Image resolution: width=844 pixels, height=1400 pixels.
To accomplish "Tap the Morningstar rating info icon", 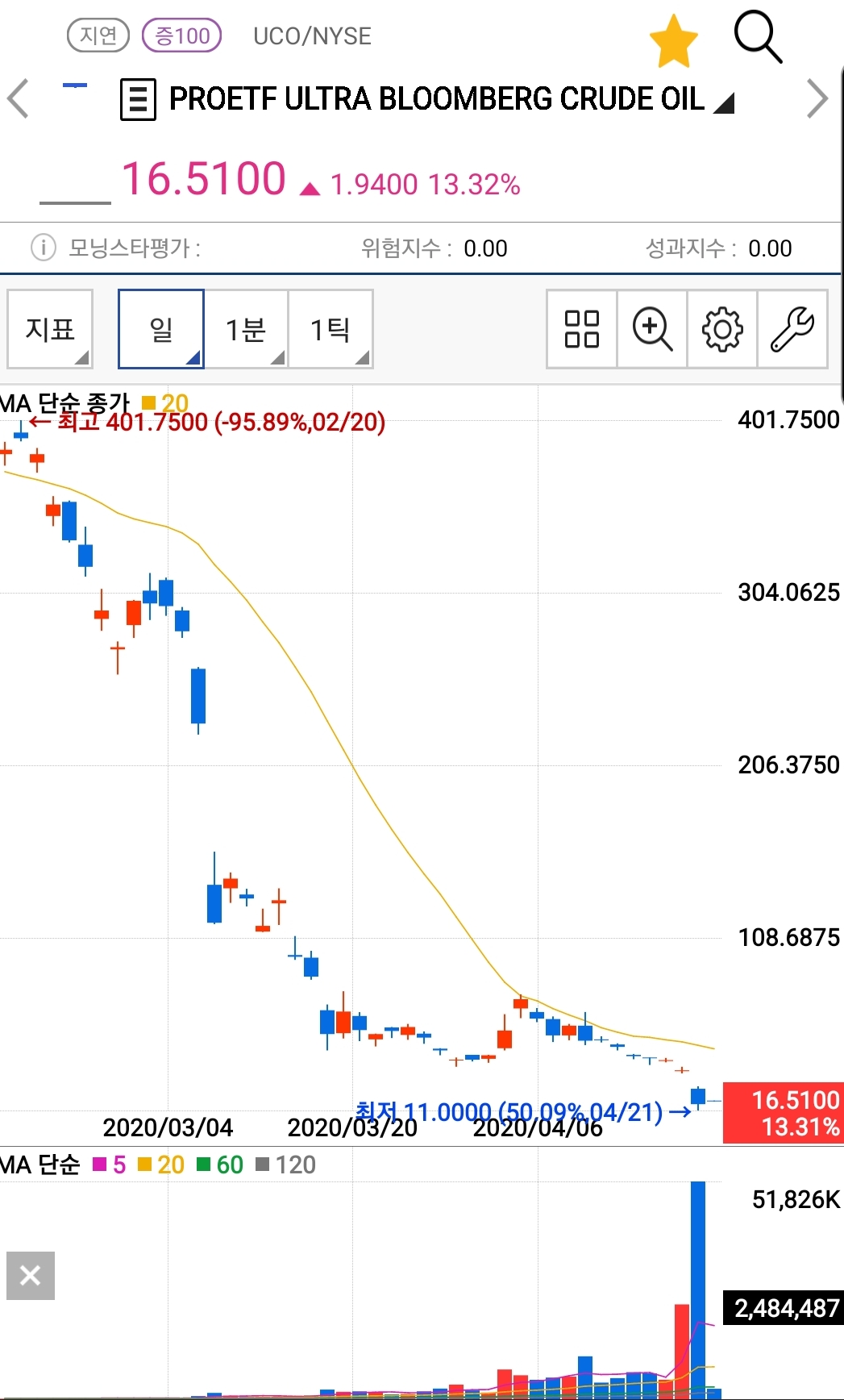I will [x=43, y=248].
